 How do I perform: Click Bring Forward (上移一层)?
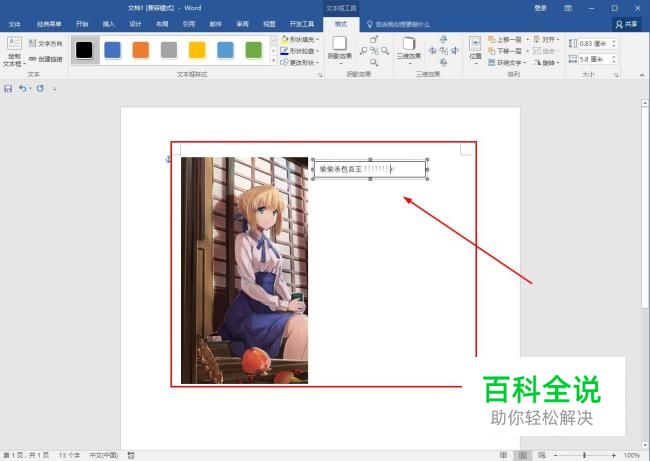[x=505, y=39]
